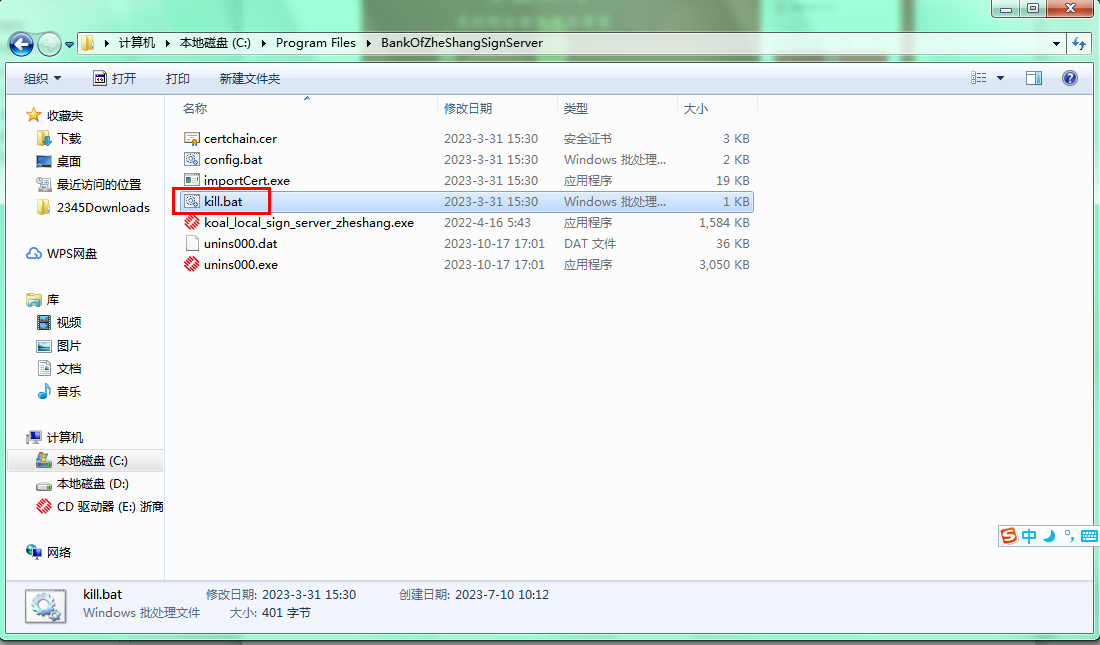The height and width of the screenshot is (645, 1100).
Task: Click the kill.bat details pane thumbnail
Action: click(46, 606)
